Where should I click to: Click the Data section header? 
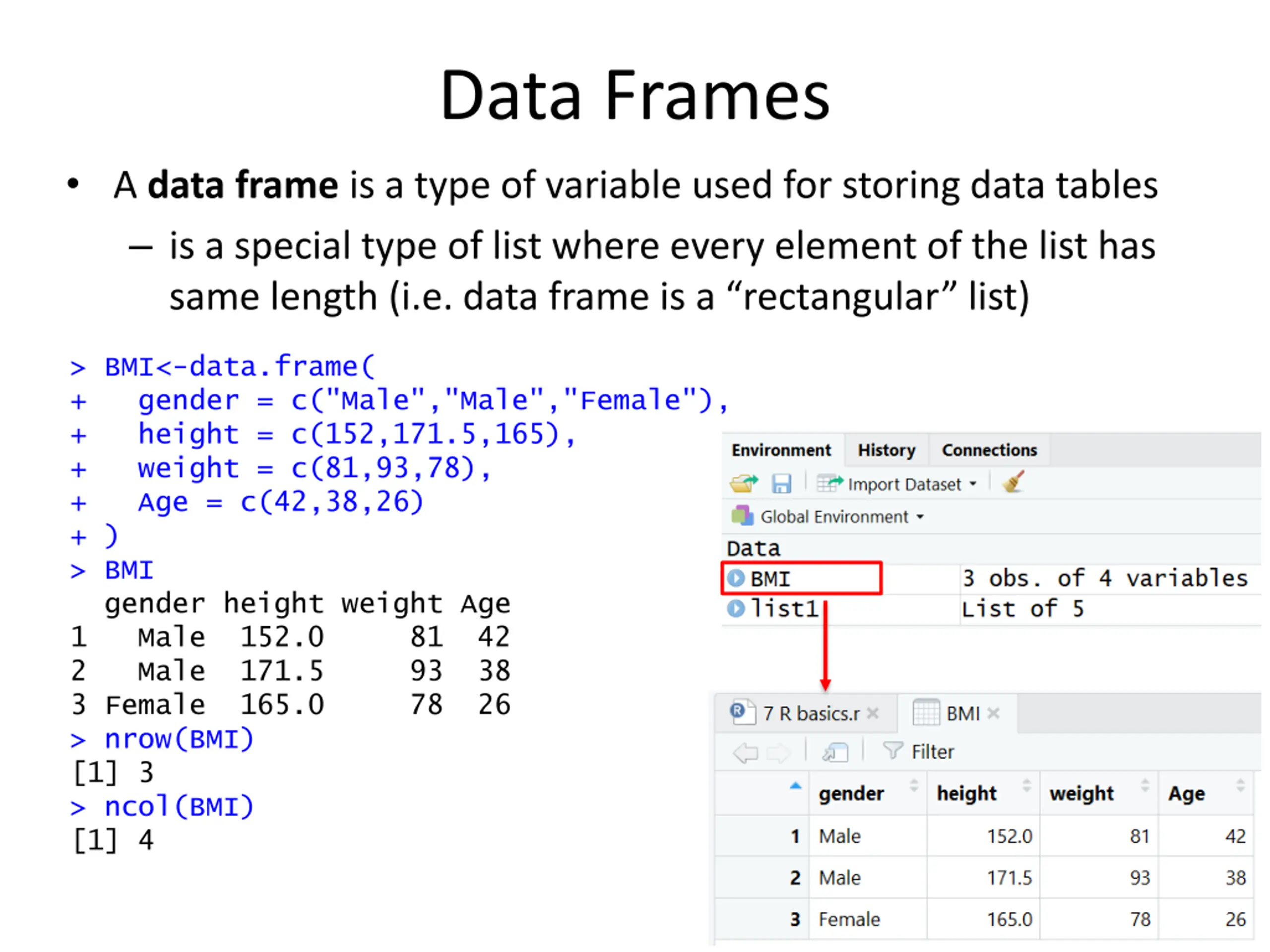coord(753,548)
